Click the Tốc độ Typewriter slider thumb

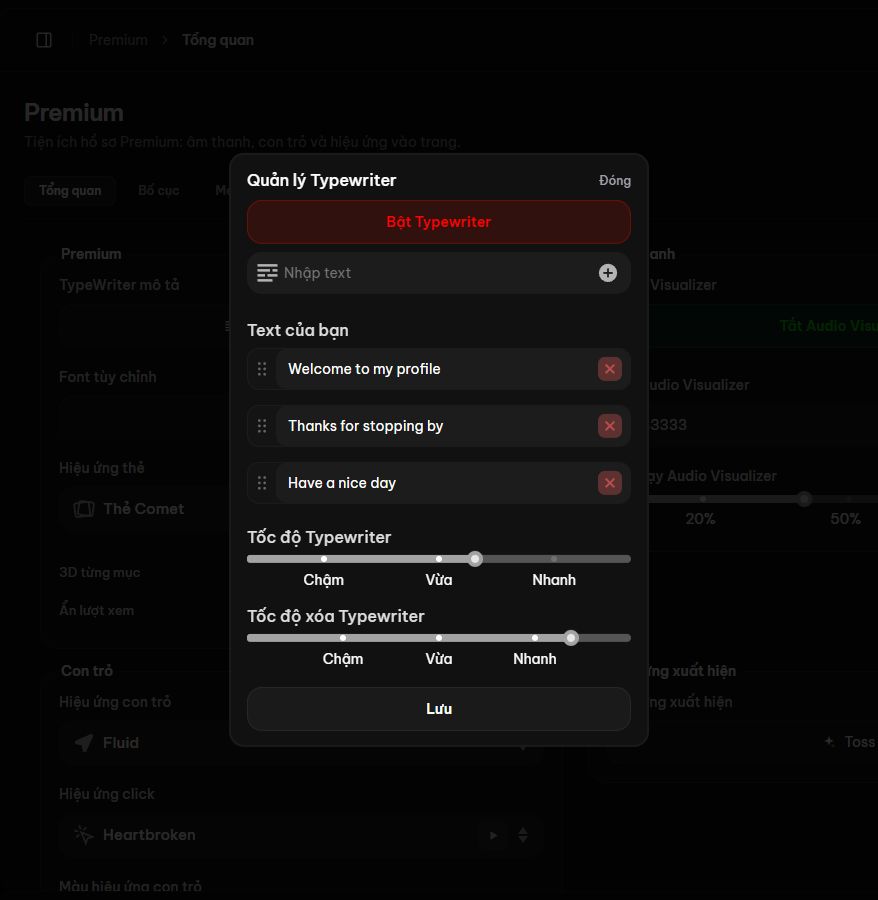[x=475, y=559]
